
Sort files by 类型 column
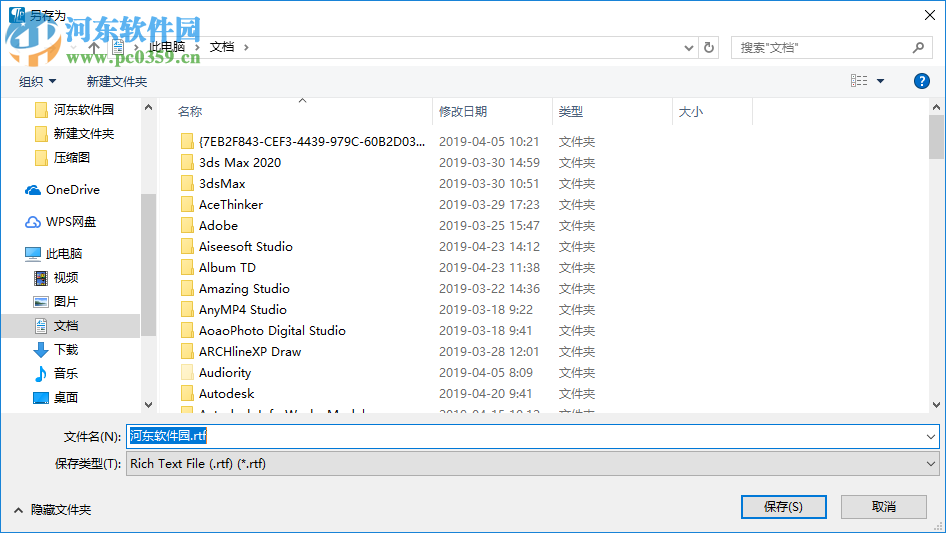[571, 112]
